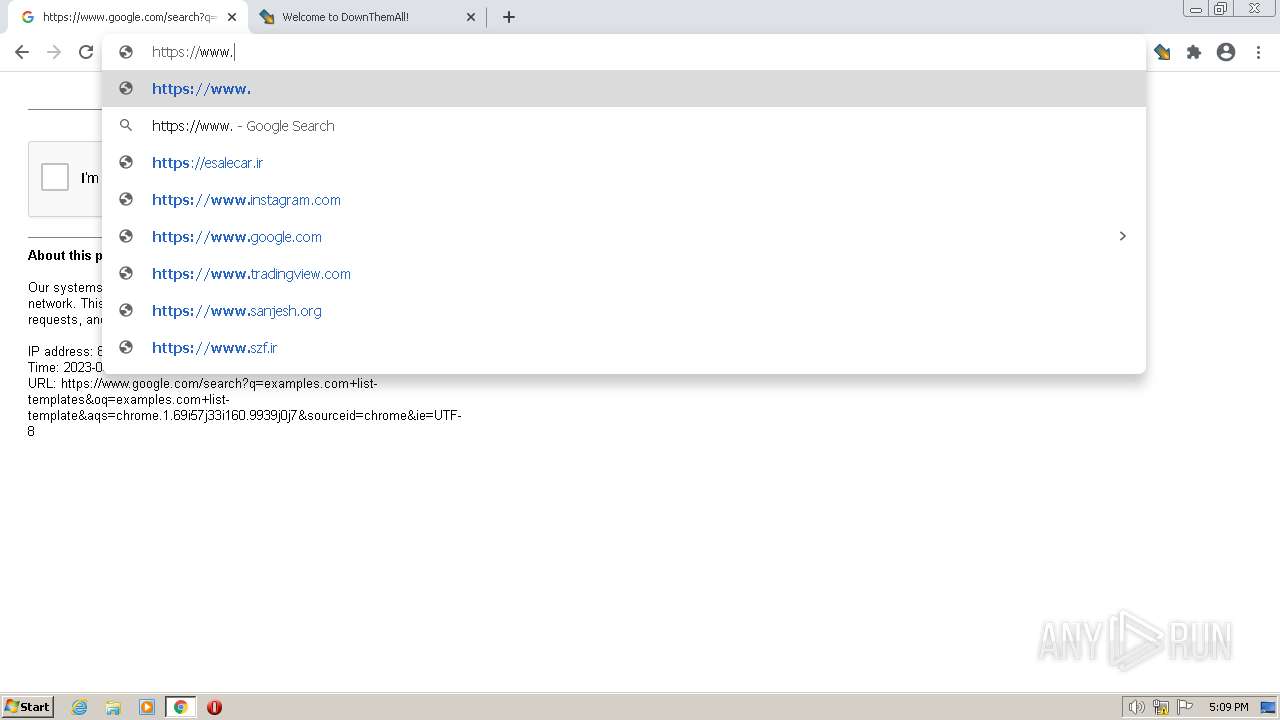Close the Welcome to DownThemAll tab
The image size is (1280, 720).
(471, 17)
